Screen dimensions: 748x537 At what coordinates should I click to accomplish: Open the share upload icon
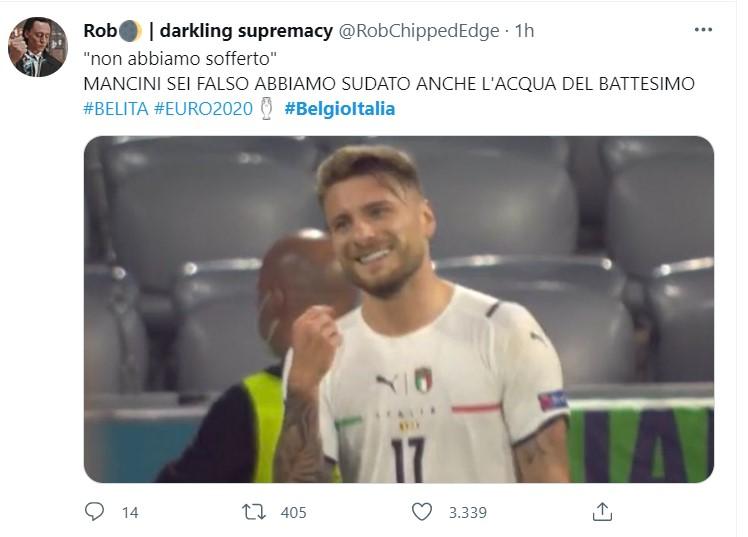(x=602, y=512)
